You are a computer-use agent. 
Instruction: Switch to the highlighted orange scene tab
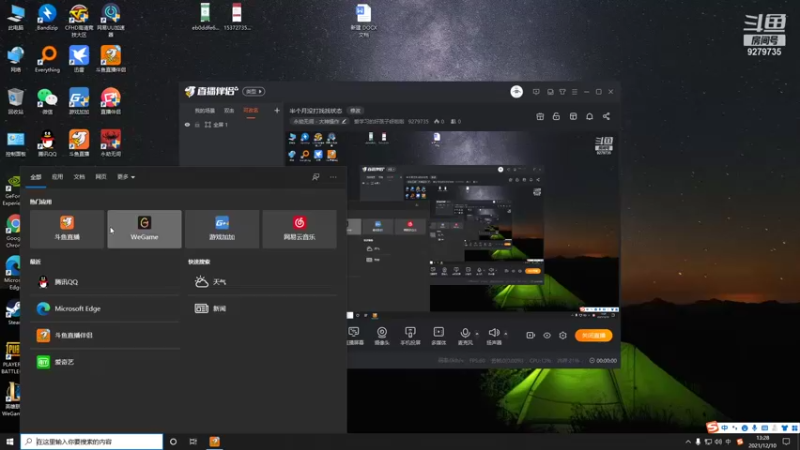point(251,111)
